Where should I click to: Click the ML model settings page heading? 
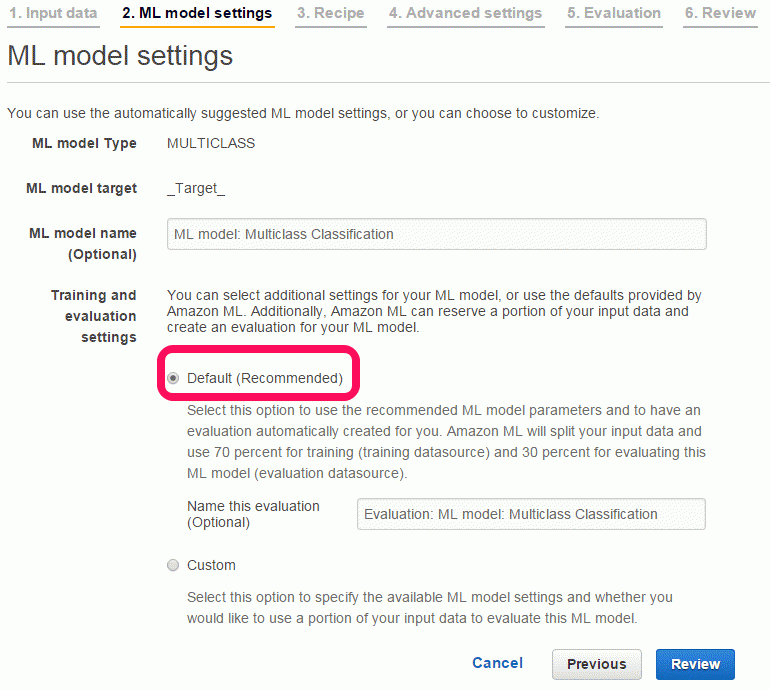pos(120,55)
